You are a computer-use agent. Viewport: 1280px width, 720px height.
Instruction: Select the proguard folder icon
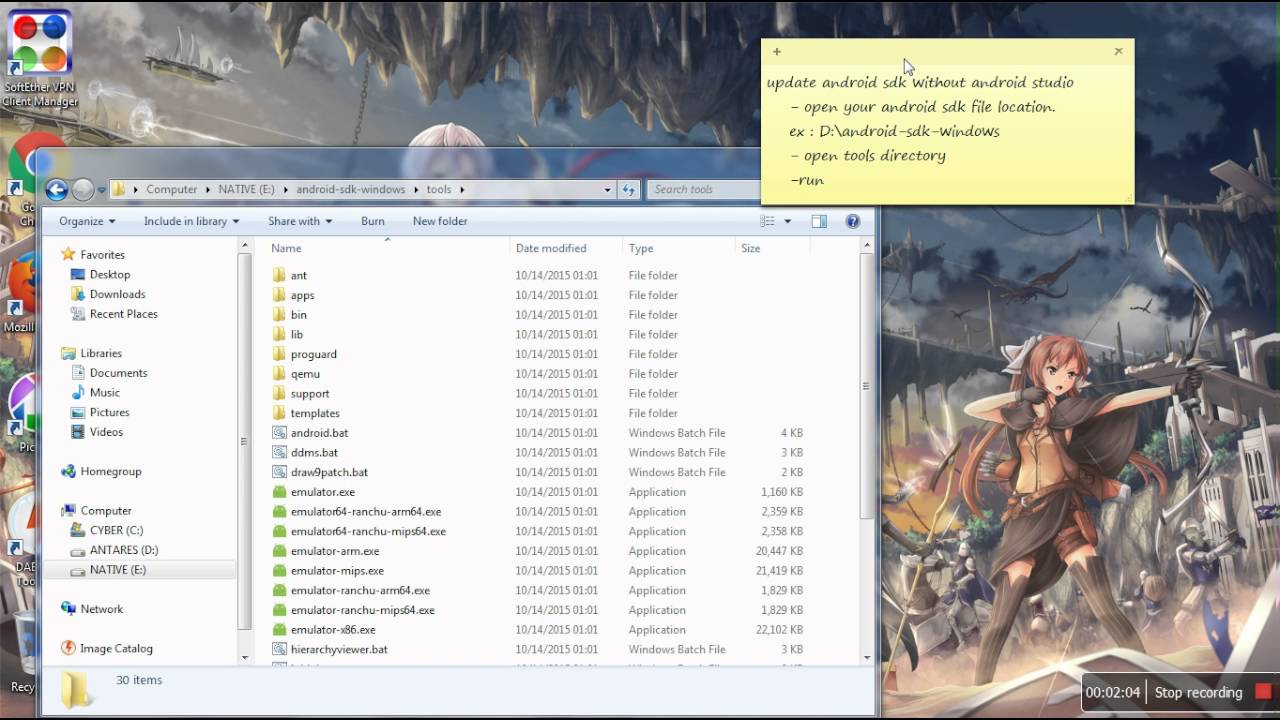point(280,354)
